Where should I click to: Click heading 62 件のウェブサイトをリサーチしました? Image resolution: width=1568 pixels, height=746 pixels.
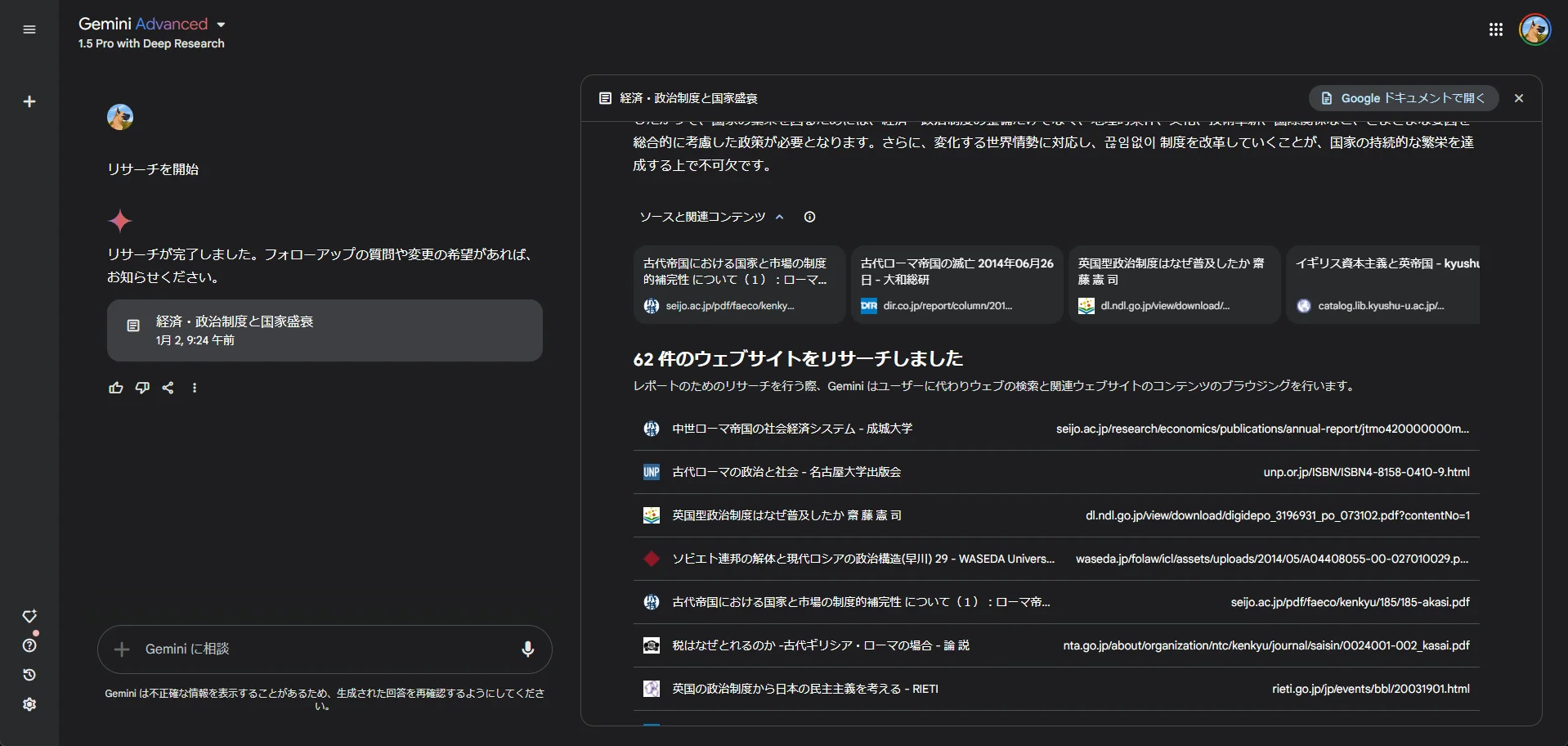[798, 358]
